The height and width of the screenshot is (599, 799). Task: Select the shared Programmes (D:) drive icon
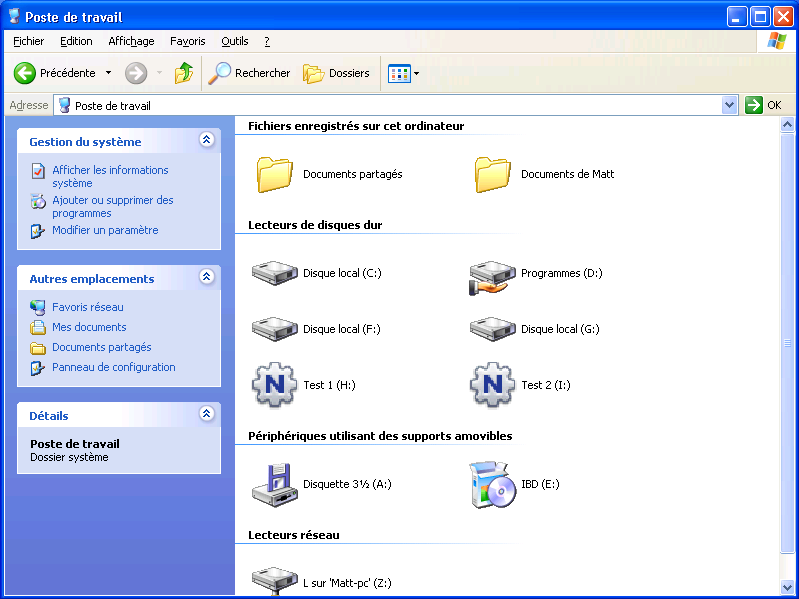492,278
